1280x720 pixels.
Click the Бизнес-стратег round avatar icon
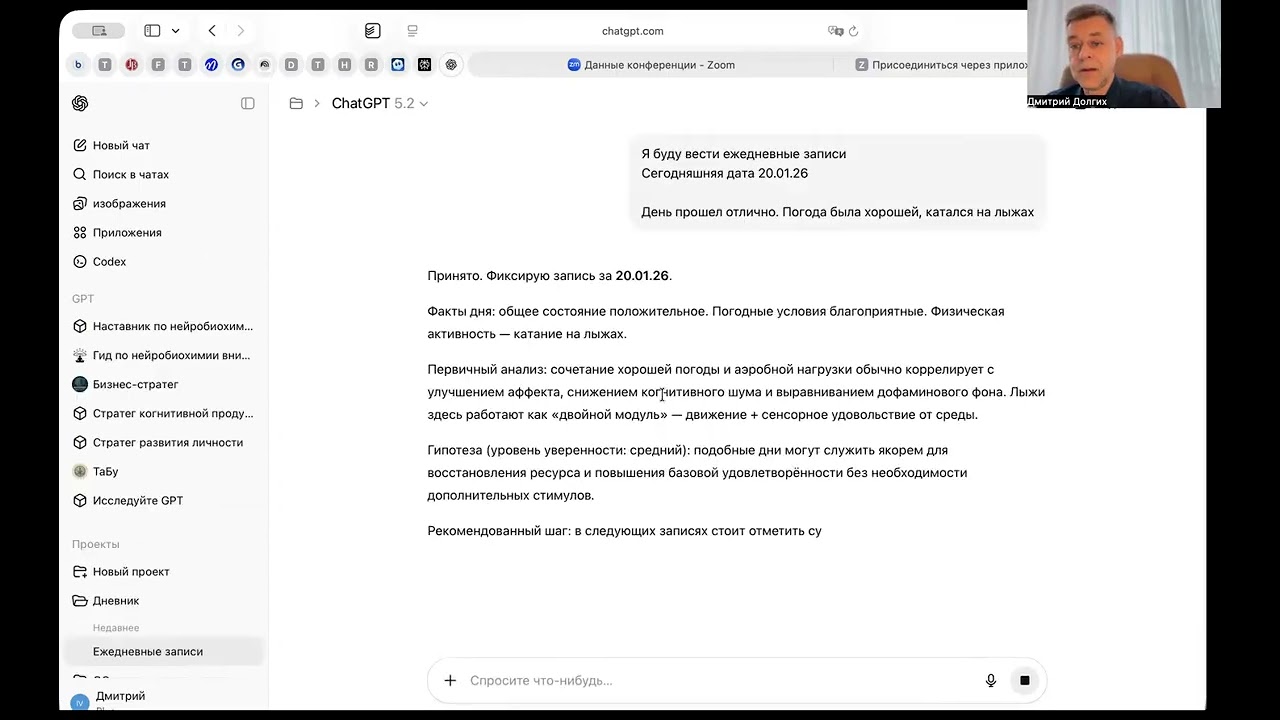(x=80, y=384)
